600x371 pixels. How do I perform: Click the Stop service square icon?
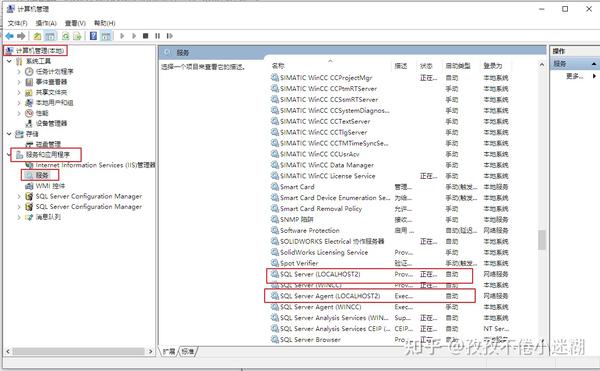[145, 36]
